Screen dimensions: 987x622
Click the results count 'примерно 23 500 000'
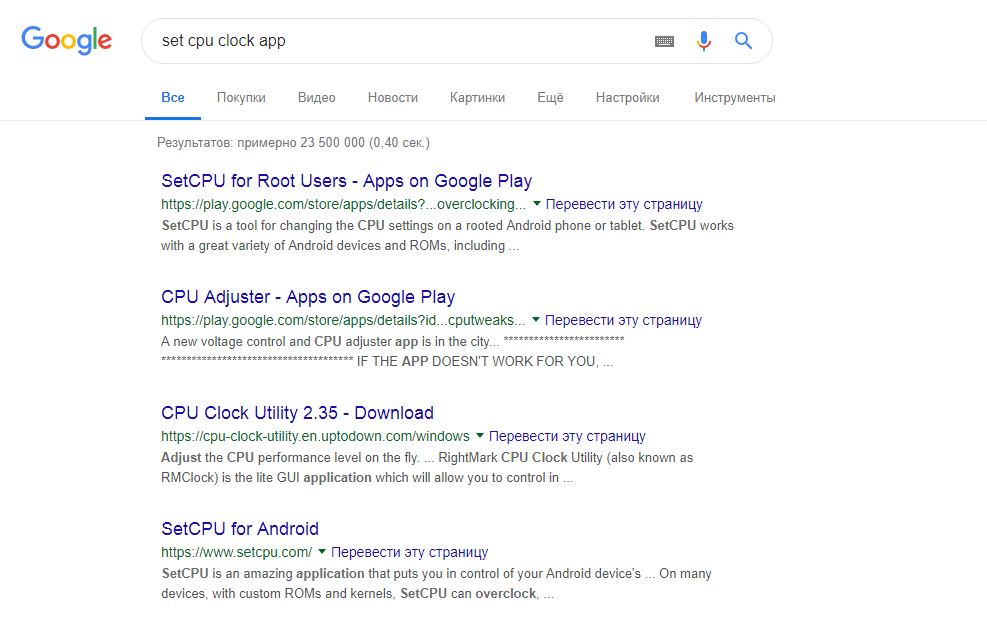(x=301, y=142)
